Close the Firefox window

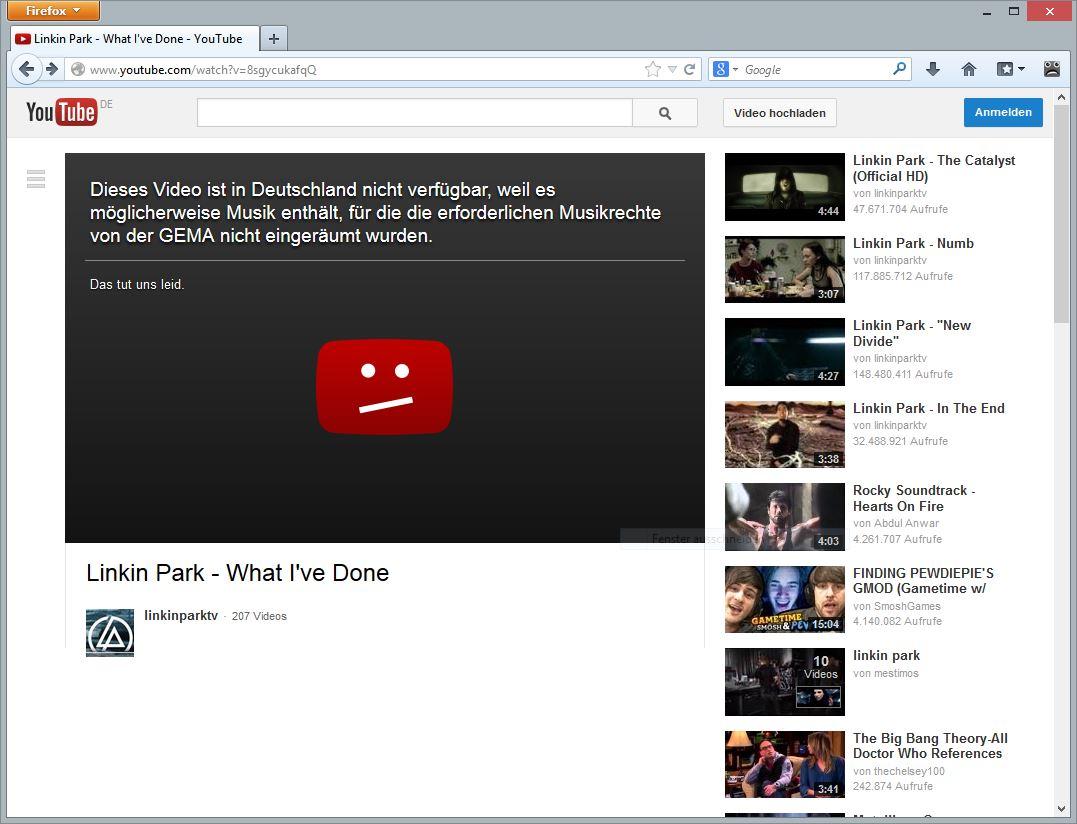(x=1050, y=11)
